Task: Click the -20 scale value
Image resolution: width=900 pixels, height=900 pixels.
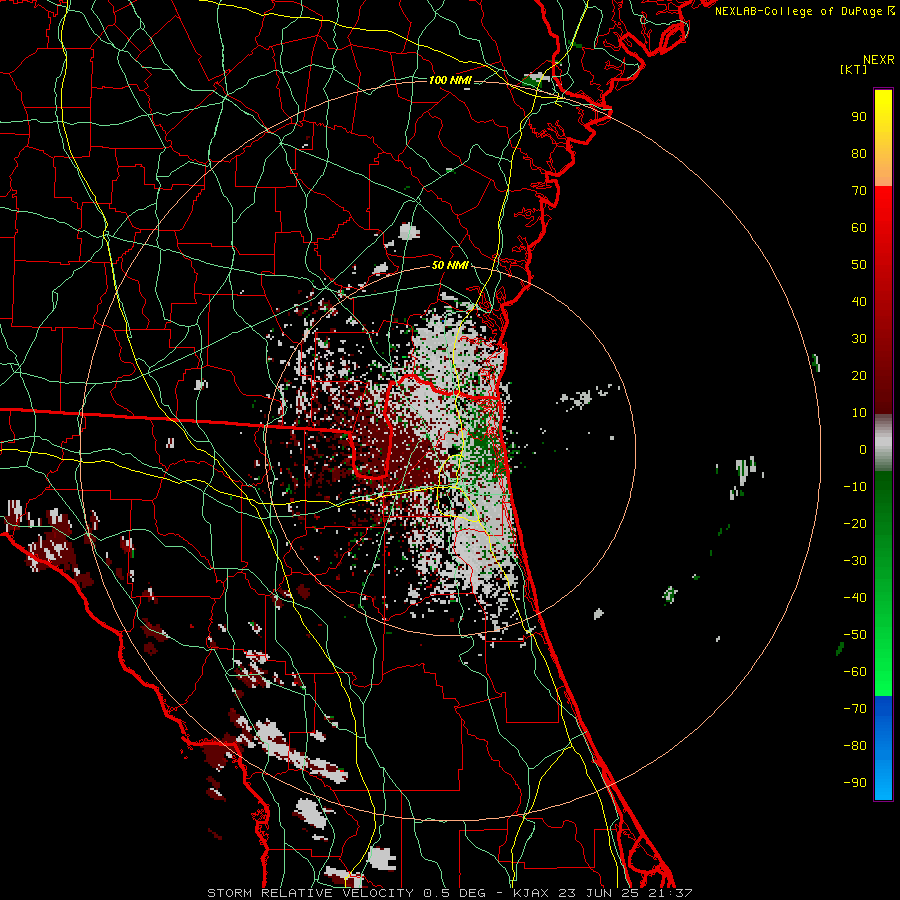Action: click(x=855, y=523)
